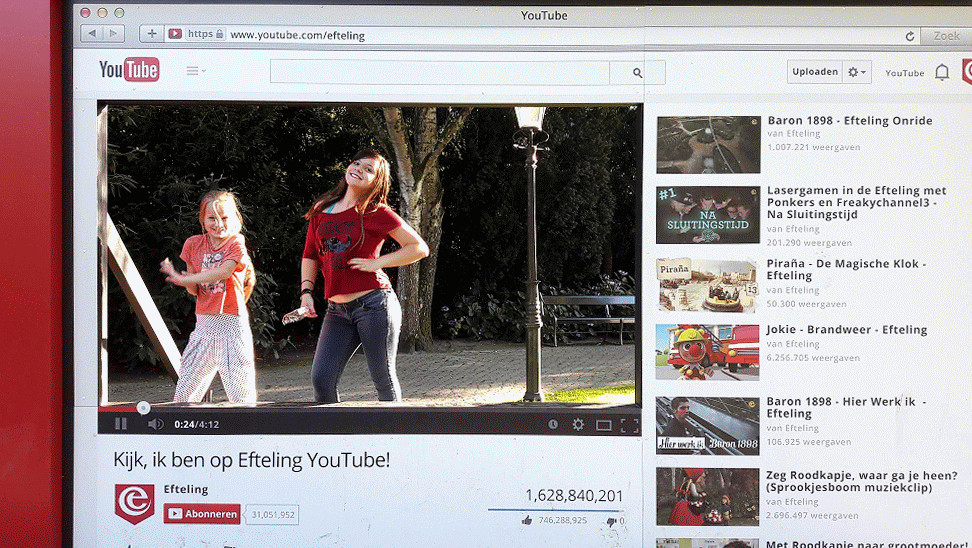Click the 0:24/4:12 time display

197,425
